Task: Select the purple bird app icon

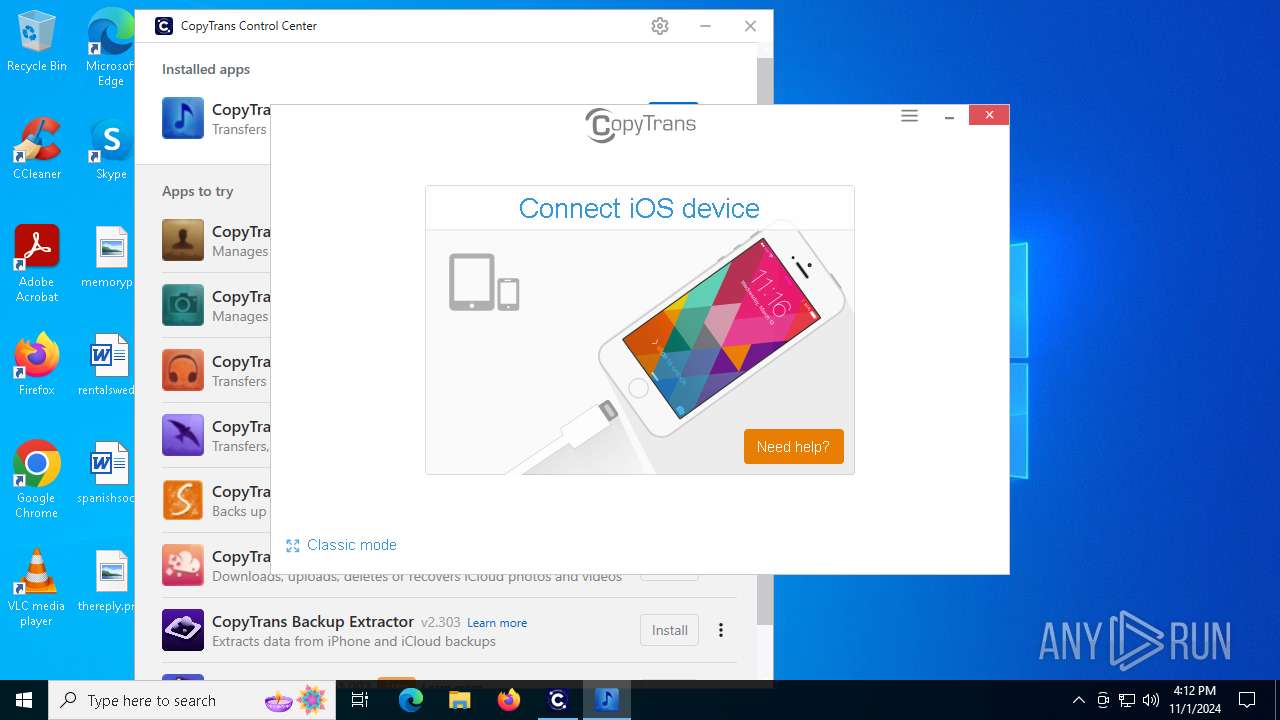Action: (183, 435)
